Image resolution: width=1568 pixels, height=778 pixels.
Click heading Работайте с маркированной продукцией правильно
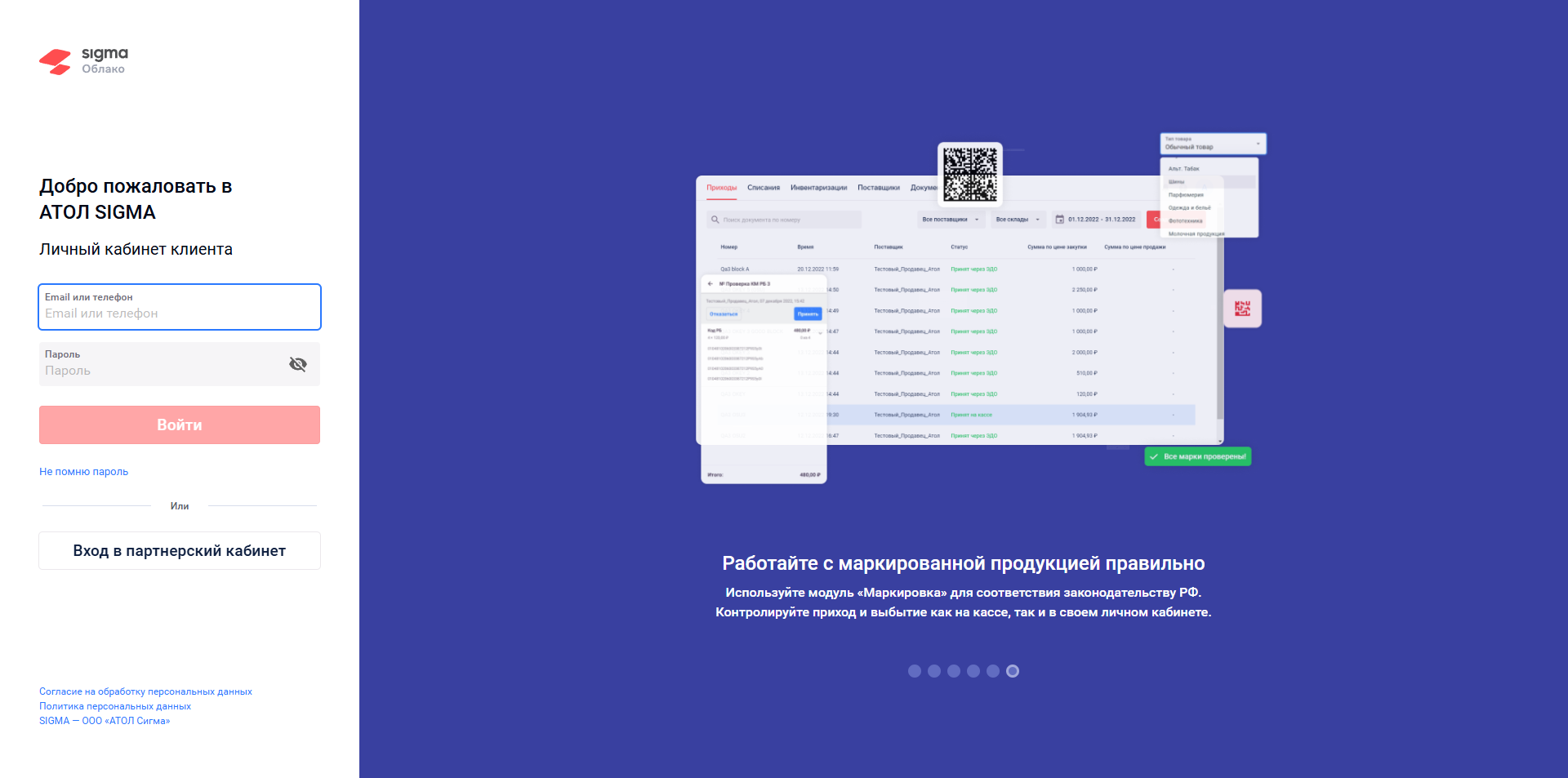pyautogui.click(x=964, y=563)
